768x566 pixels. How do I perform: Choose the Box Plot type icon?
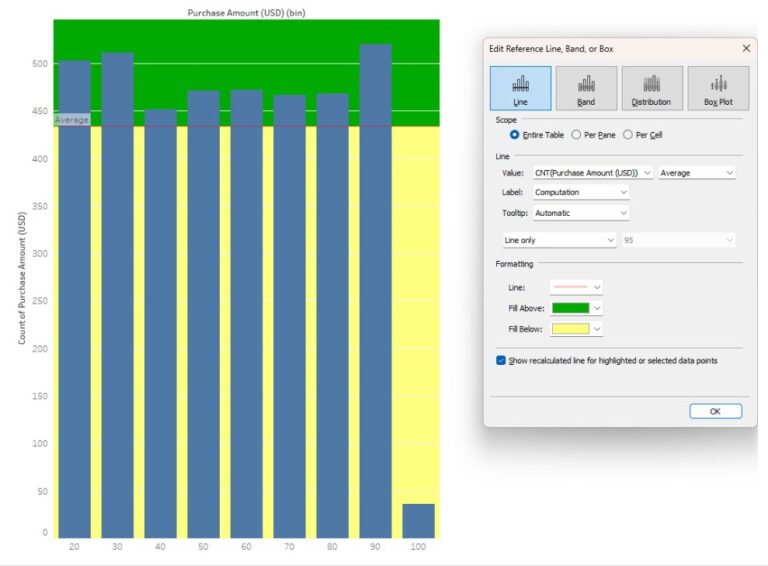click(x=718, y=88)
